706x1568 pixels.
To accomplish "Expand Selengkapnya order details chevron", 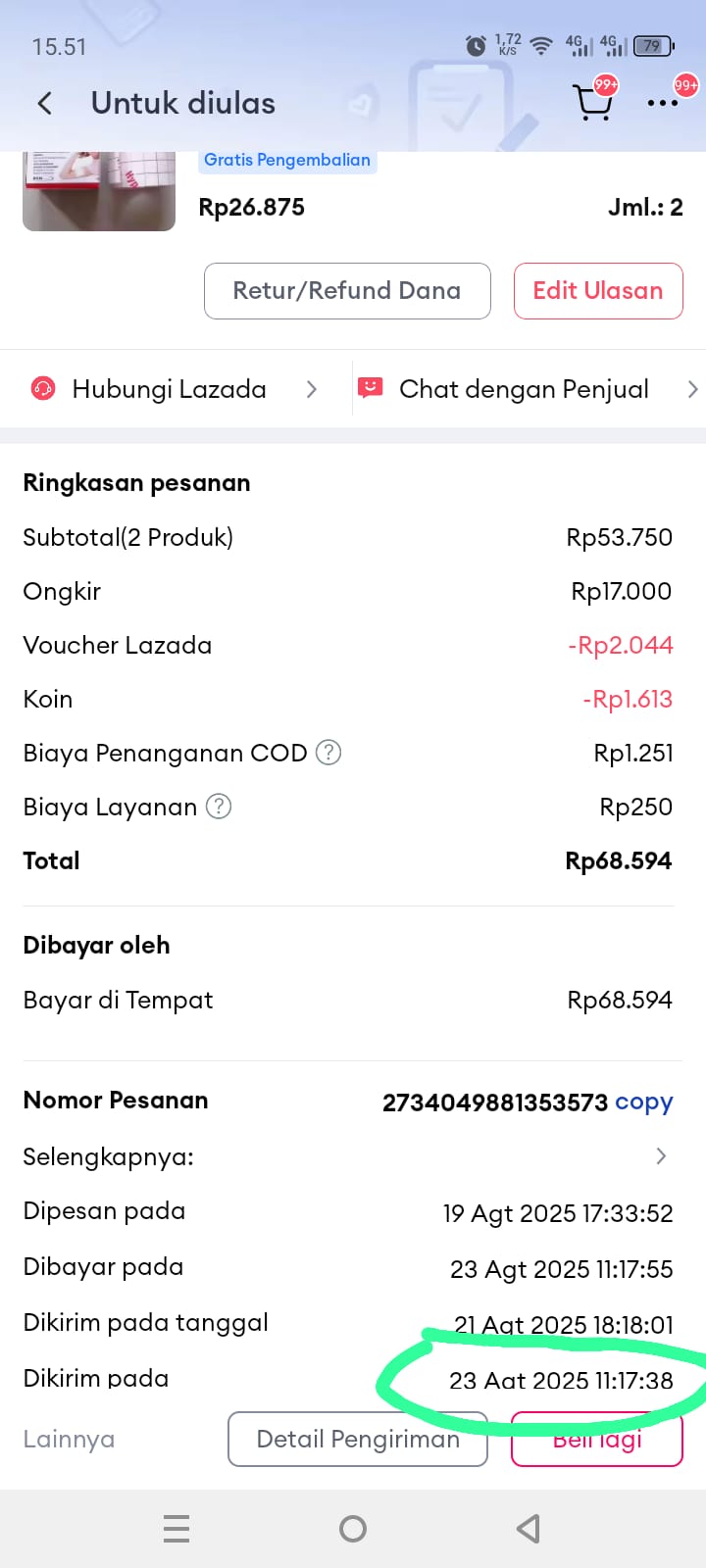I will click(661, 1156).
